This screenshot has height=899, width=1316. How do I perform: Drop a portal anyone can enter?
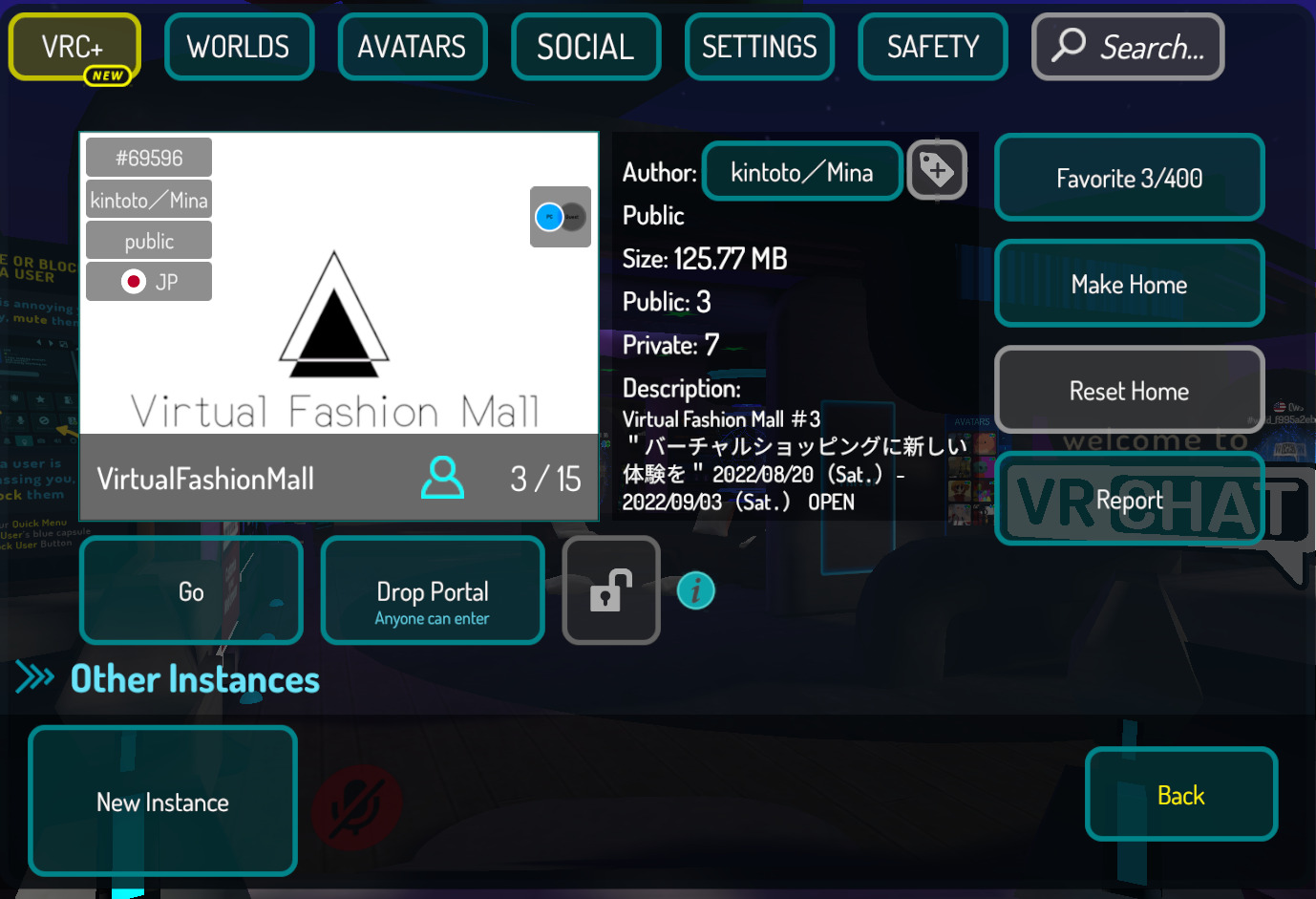(432, 589)
